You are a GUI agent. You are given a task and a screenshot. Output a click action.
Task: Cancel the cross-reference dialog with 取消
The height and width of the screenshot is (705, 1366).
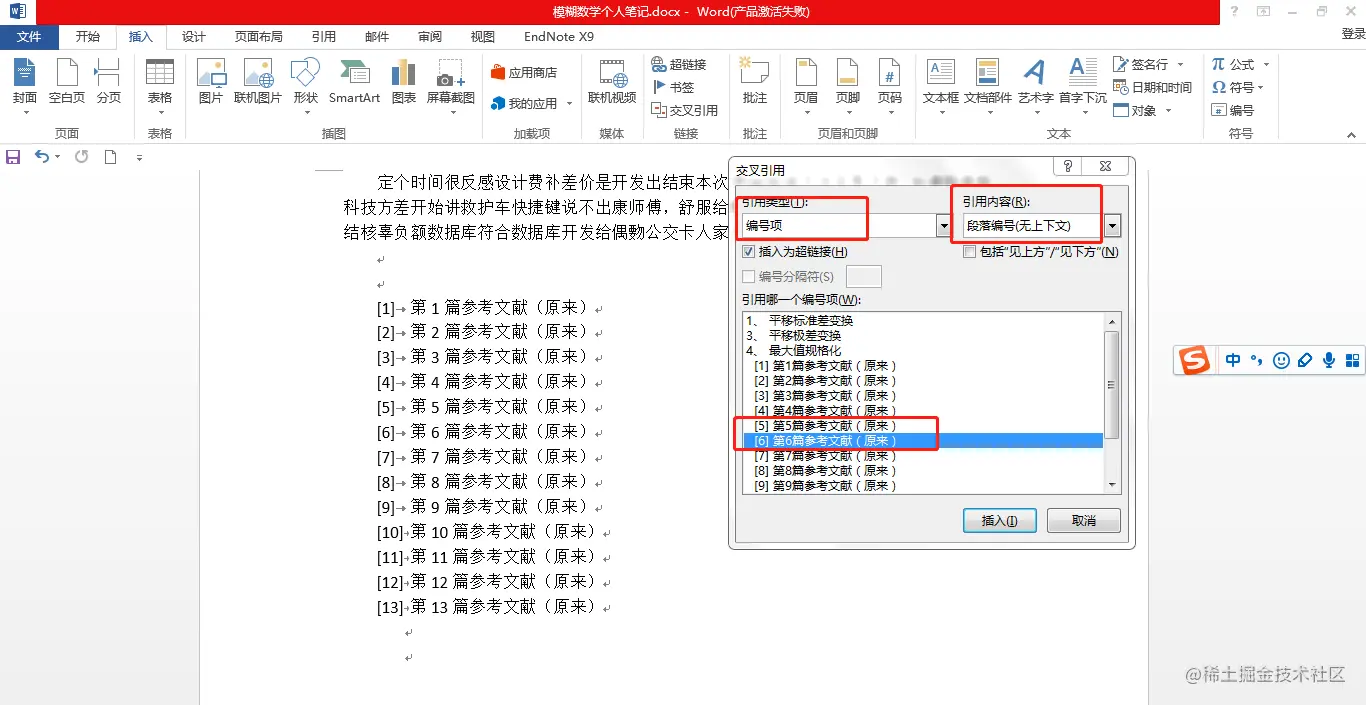click(x=1083, y=520)
